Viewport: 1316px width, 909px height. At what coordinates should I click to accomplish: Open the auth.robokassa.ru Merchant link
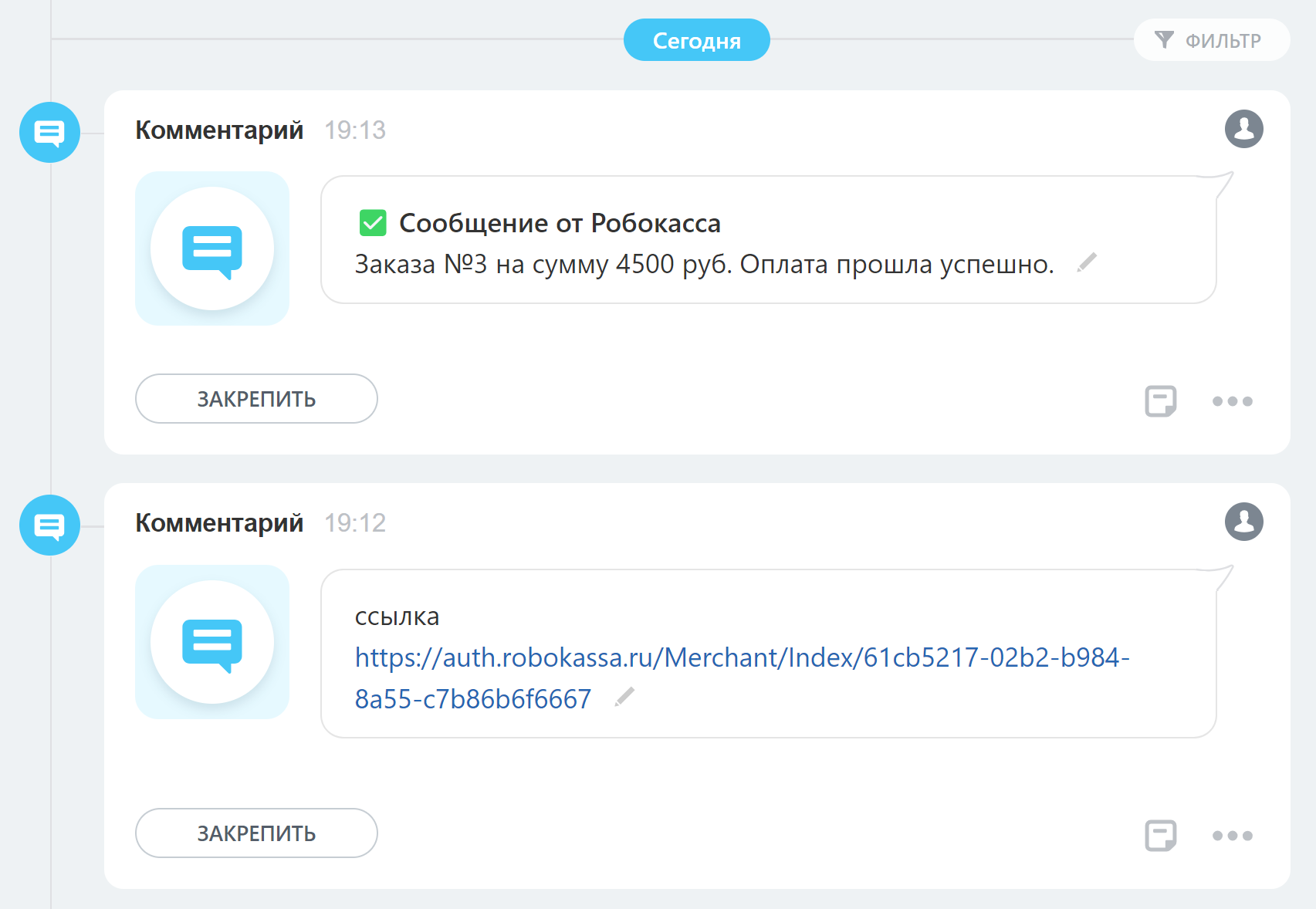tap(741, 658)
